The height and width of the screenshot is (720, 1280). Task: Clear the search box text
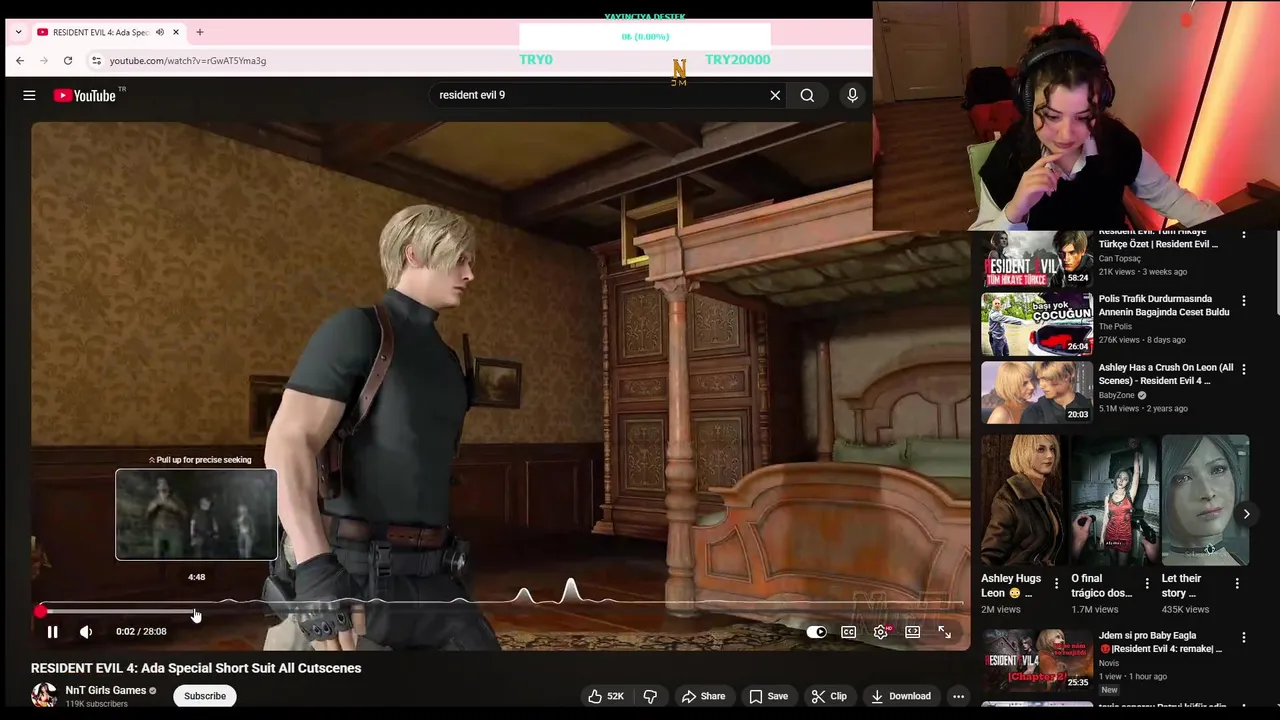tap(775, 95)
